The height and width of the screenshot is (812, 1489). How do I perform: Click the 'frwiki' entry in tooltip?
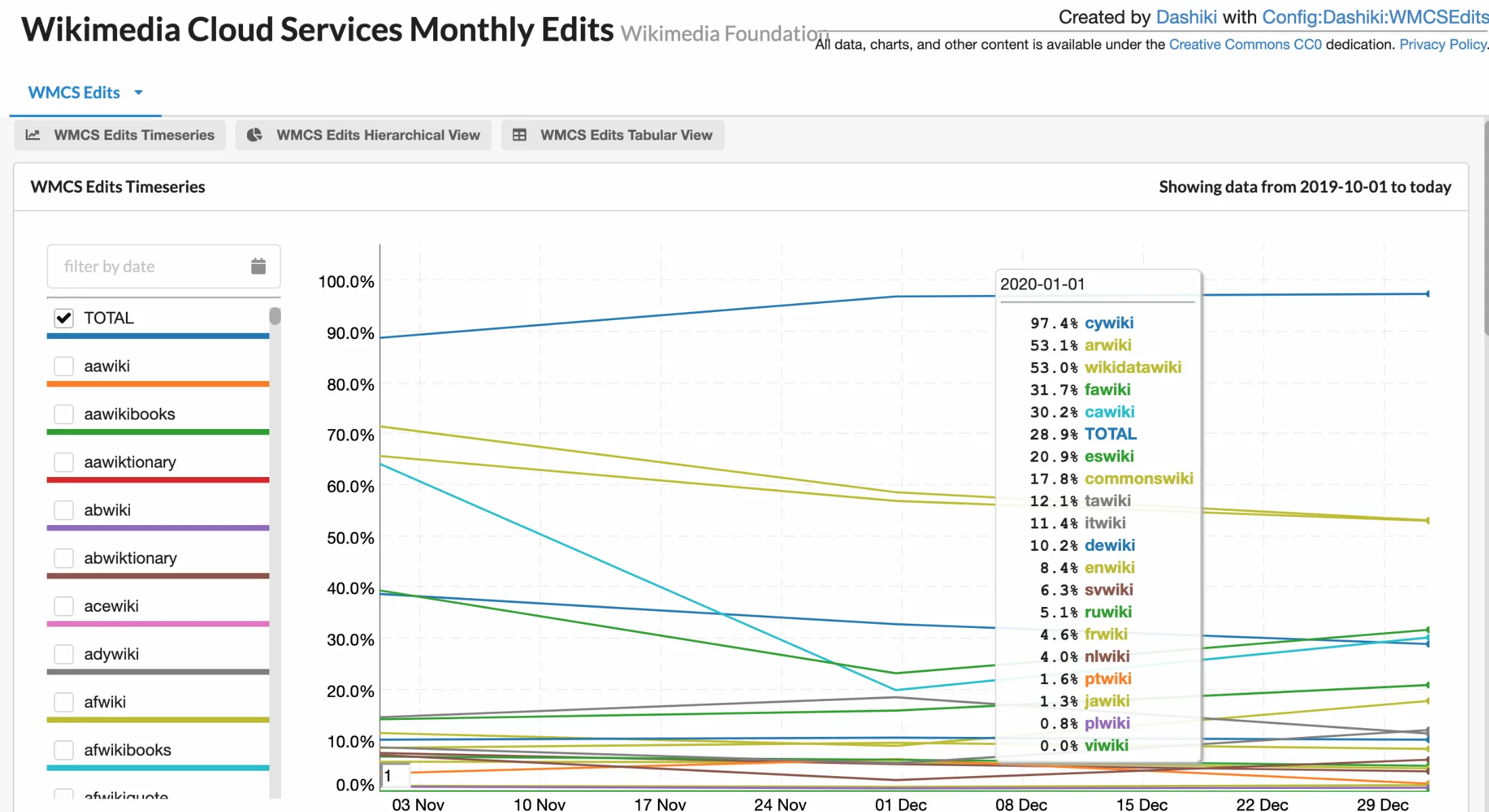click(x=1106, y=635)
